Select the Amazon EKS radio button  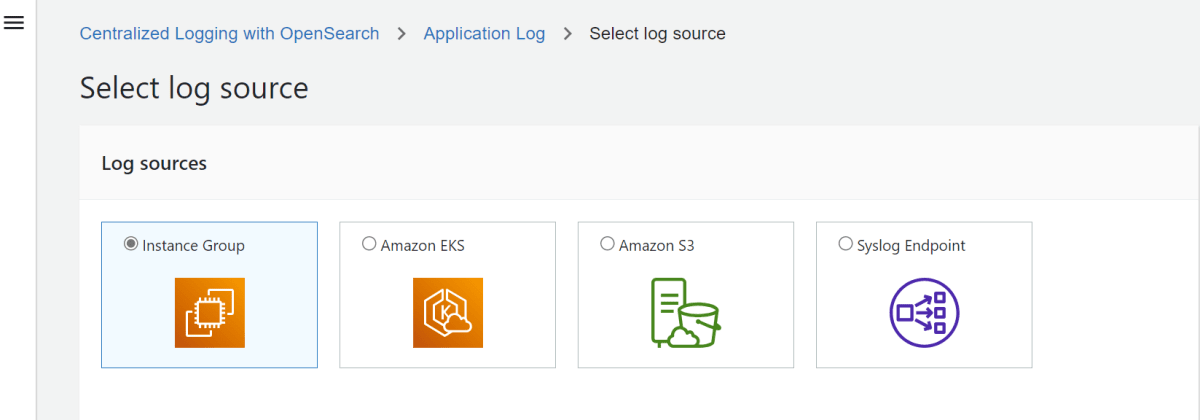tap(369, 244)
